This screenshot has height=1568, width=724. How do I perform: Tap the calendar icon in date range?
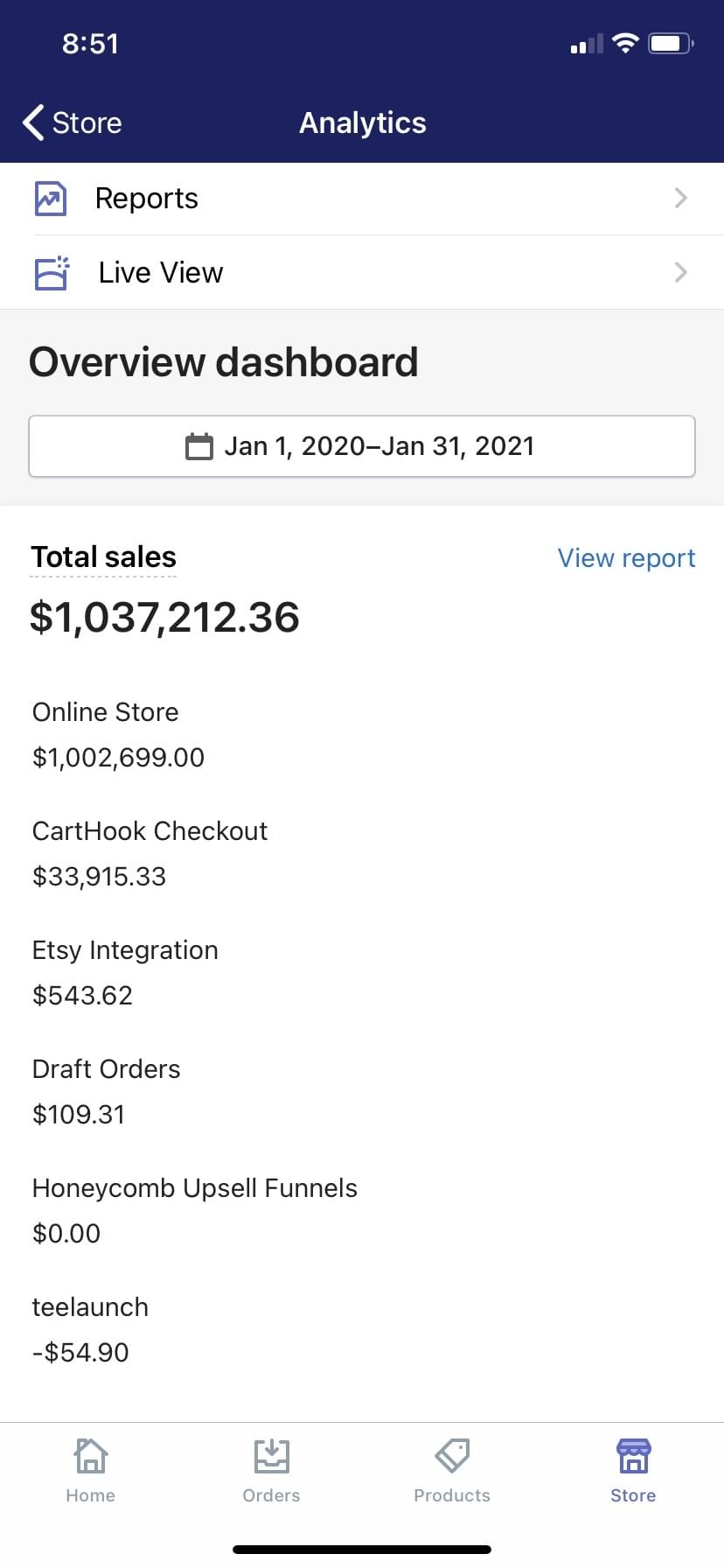click(199, 446)
